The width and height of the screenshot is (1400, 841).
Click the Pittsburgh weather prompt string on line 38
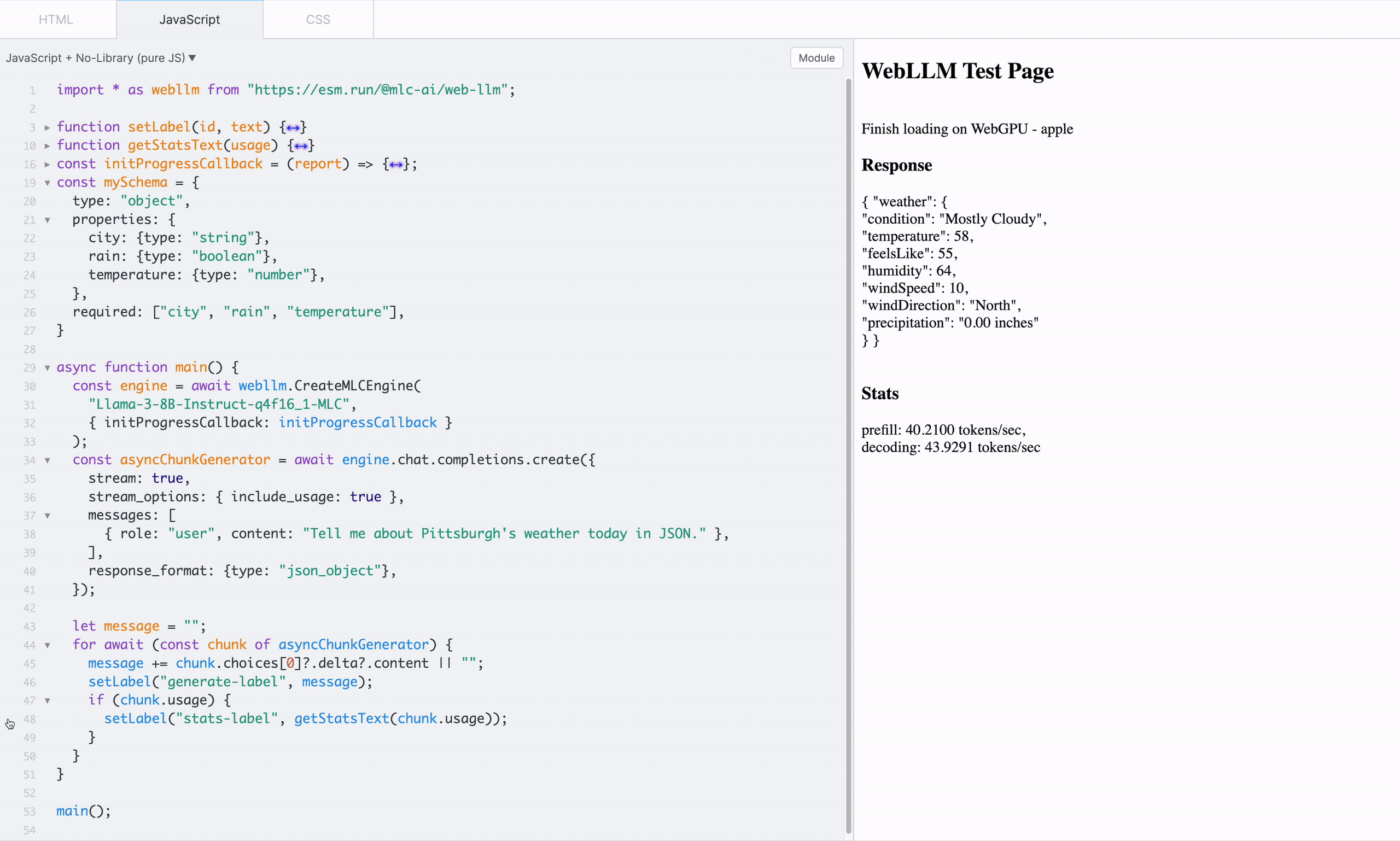(504, 533)
